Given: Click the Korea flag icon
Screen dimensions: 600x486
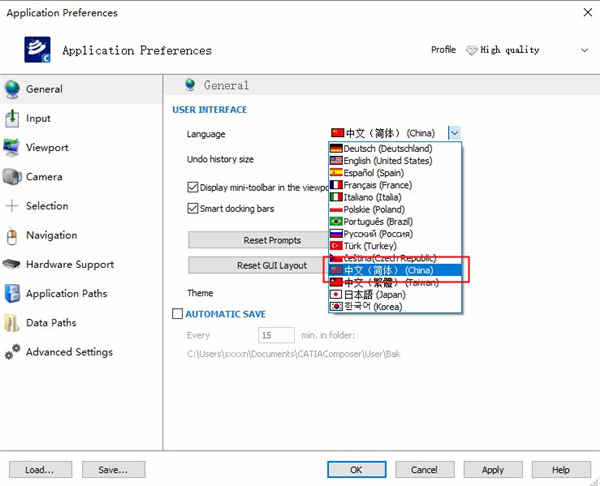Looking at the screenshot, I should coord(336,307).
